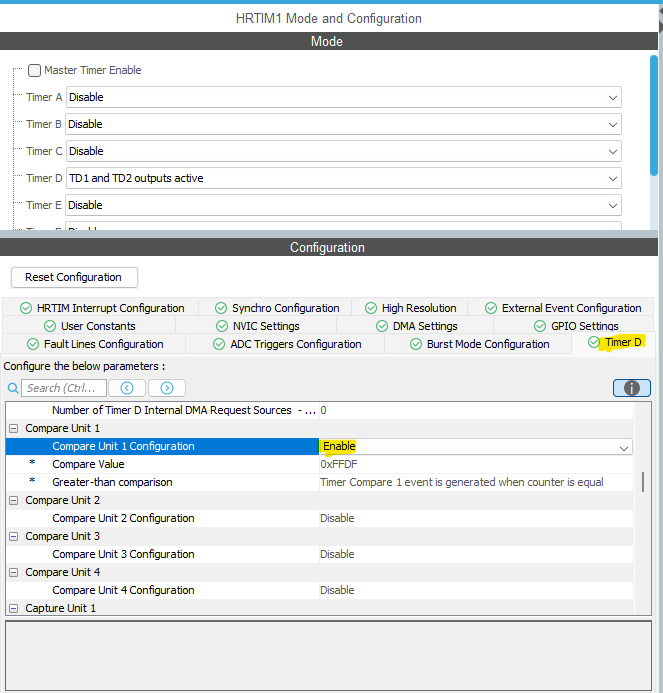Open the Timer C mode dropdown
Screen dimensions: 663x693
click(x=344, y=151)
